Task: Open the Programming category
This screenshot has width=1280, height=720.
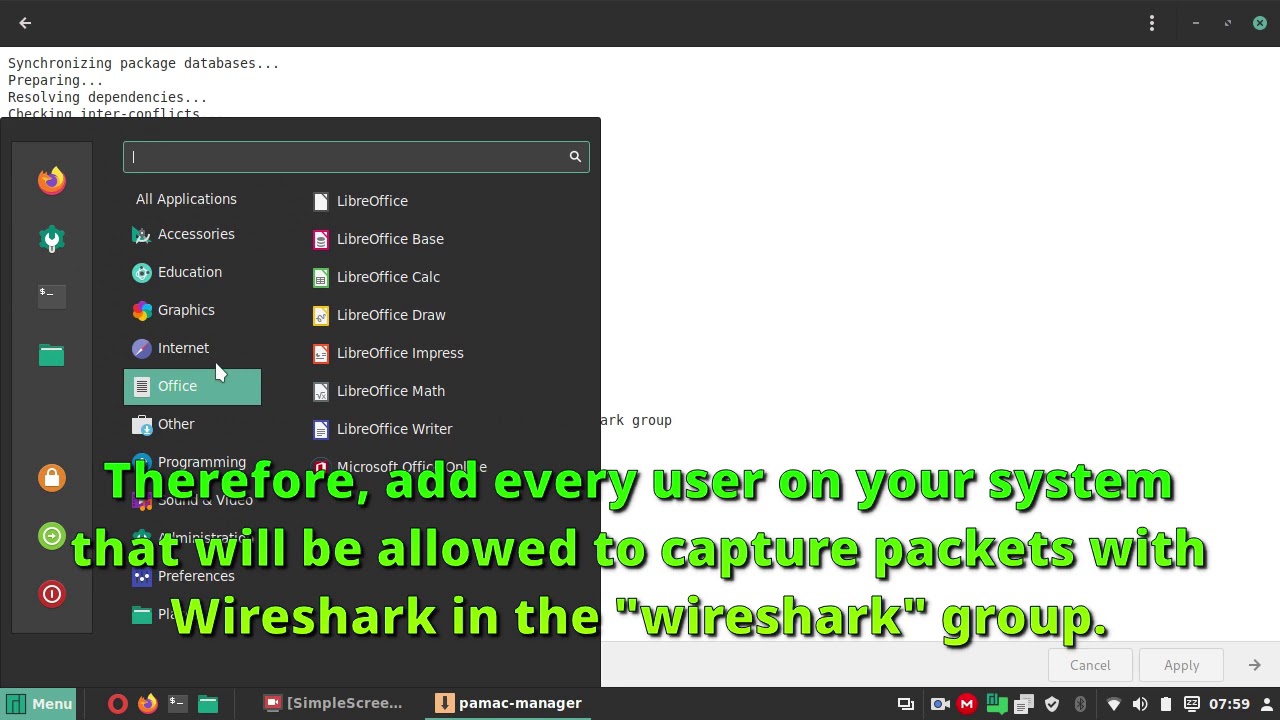Action: (x=192, y=462)
